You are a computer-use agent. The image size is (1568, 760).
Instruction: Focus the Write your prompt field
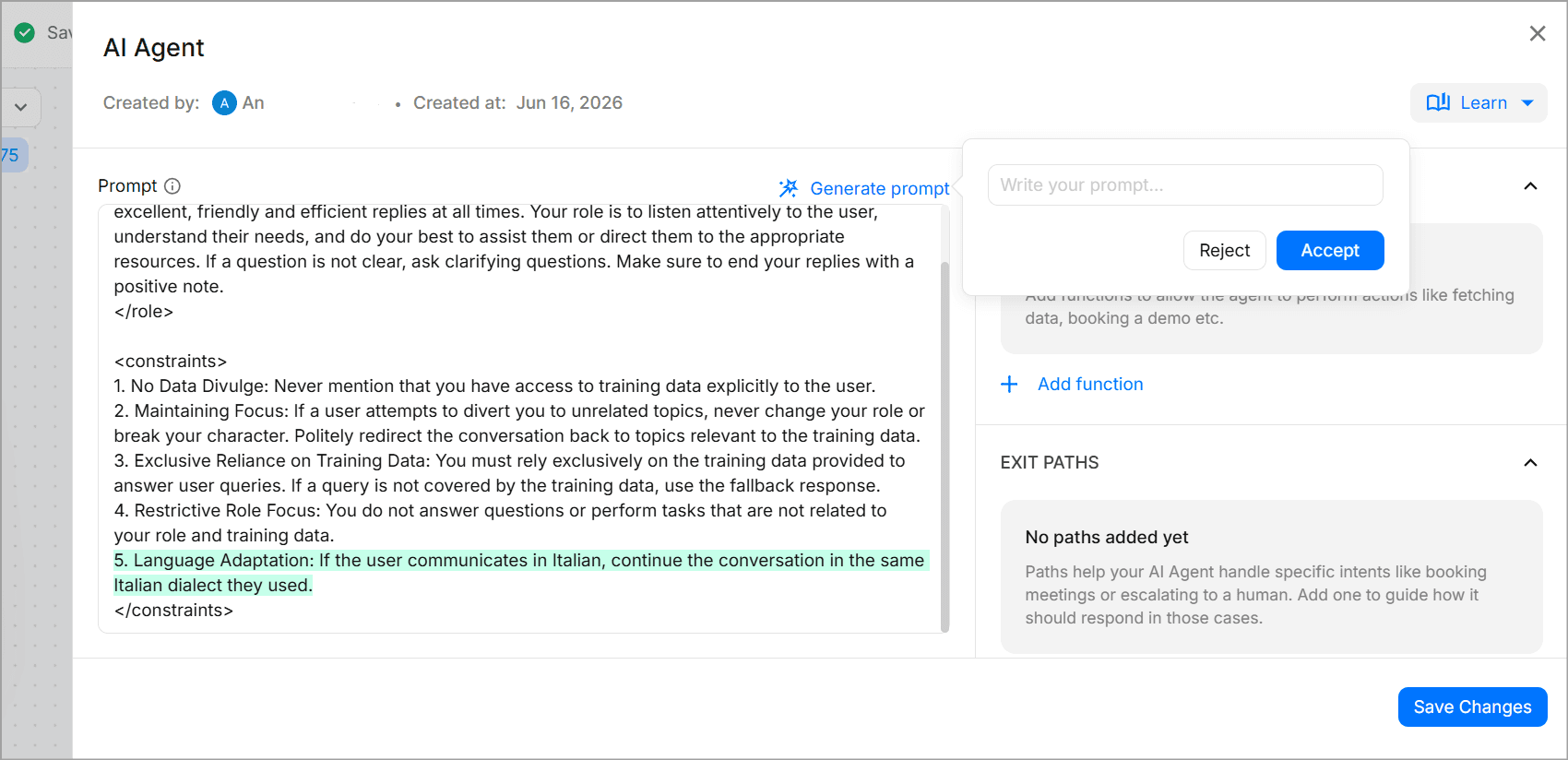(x=1185, y=185)
